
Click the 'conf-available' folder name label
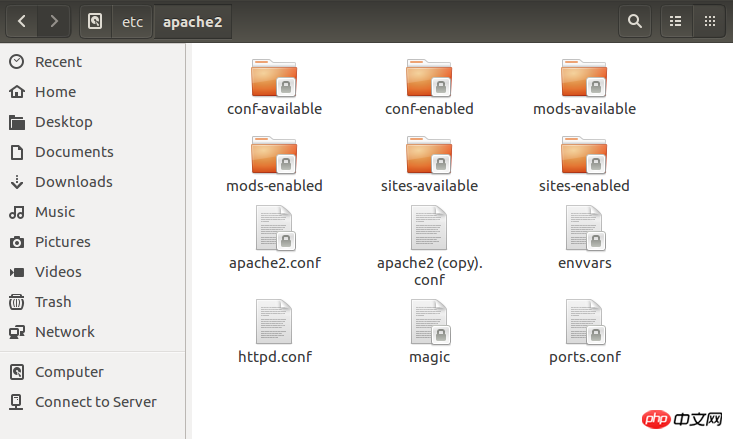(x=274, y=109)
